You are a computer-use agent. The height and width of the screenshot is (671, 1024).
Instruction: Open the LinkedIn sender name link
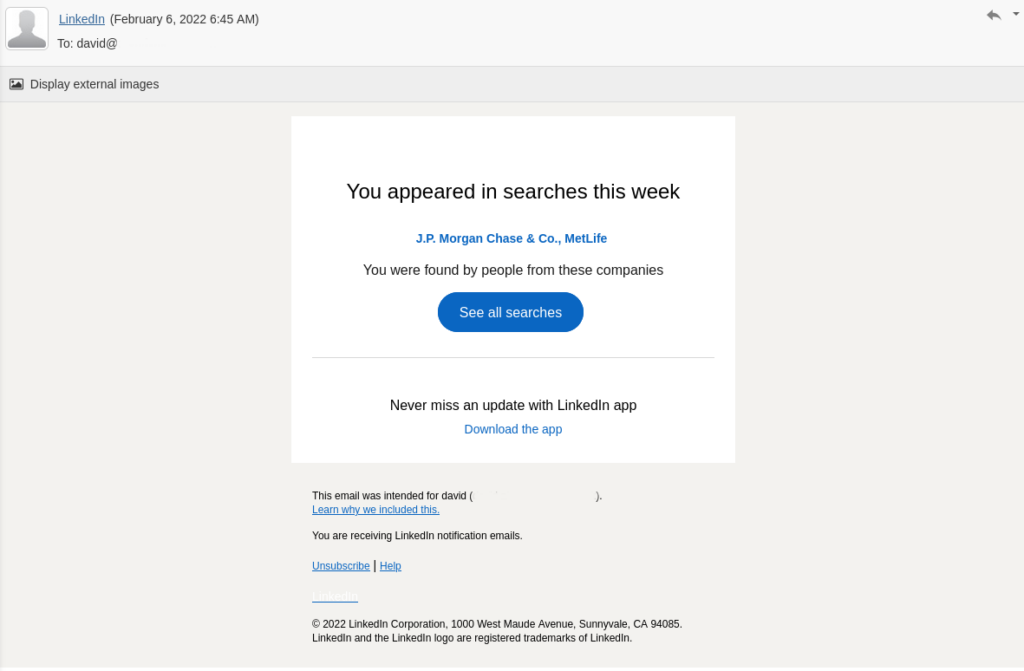[x=82, y=19]
